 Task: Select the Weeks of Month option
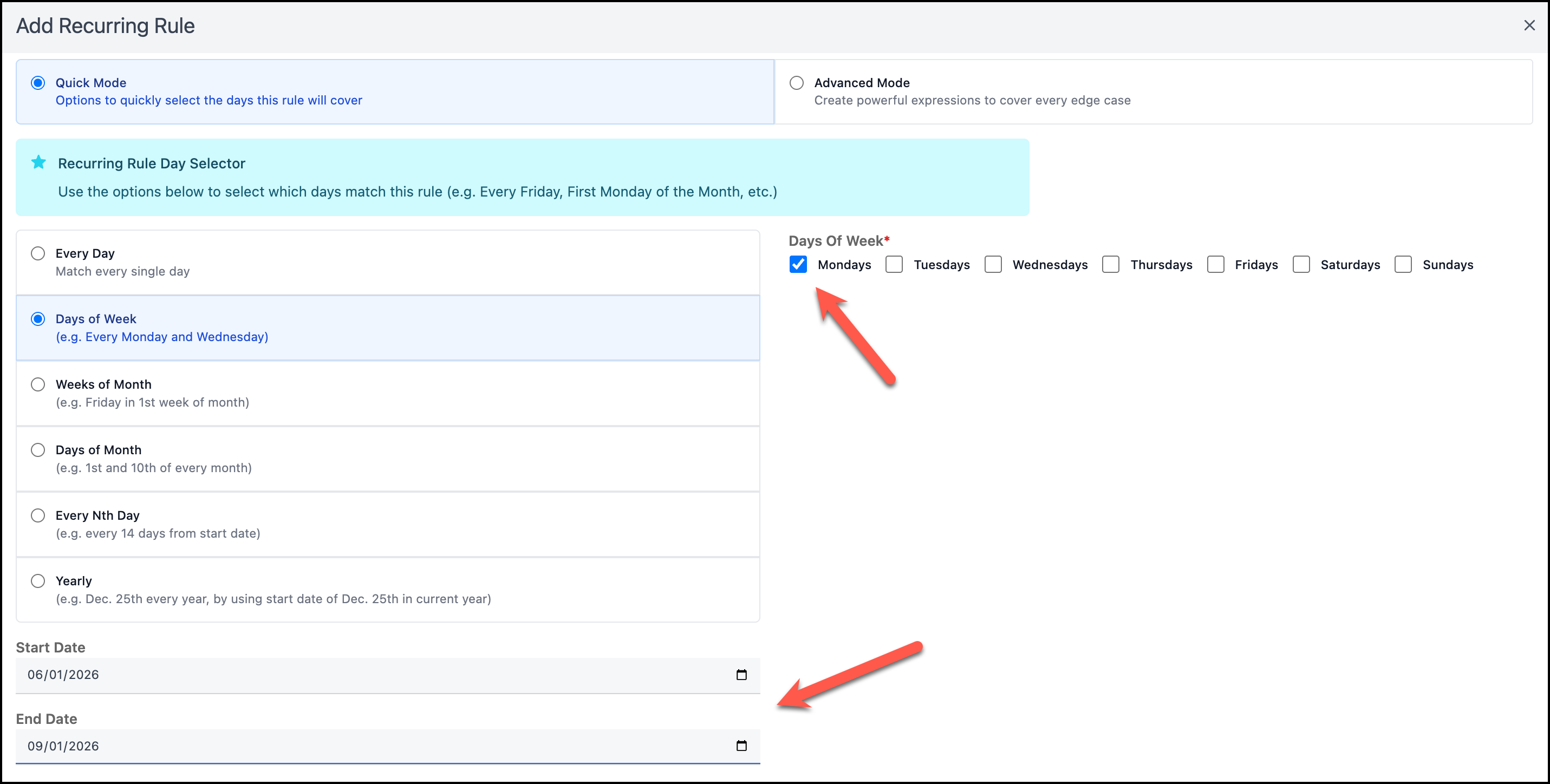pos(38,384)
